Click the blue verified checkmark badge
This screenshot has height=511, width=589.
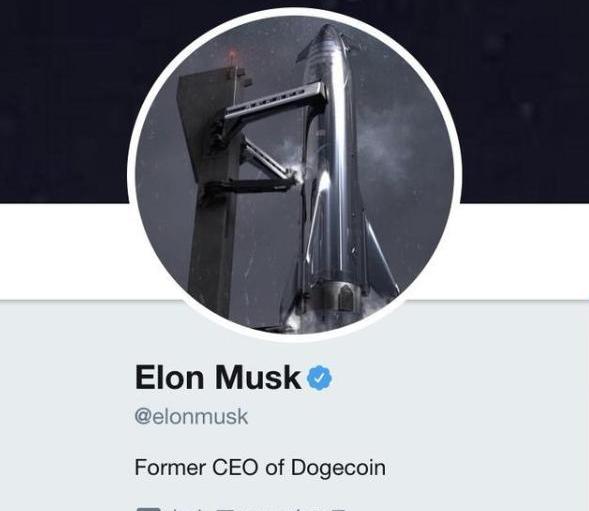320,378
